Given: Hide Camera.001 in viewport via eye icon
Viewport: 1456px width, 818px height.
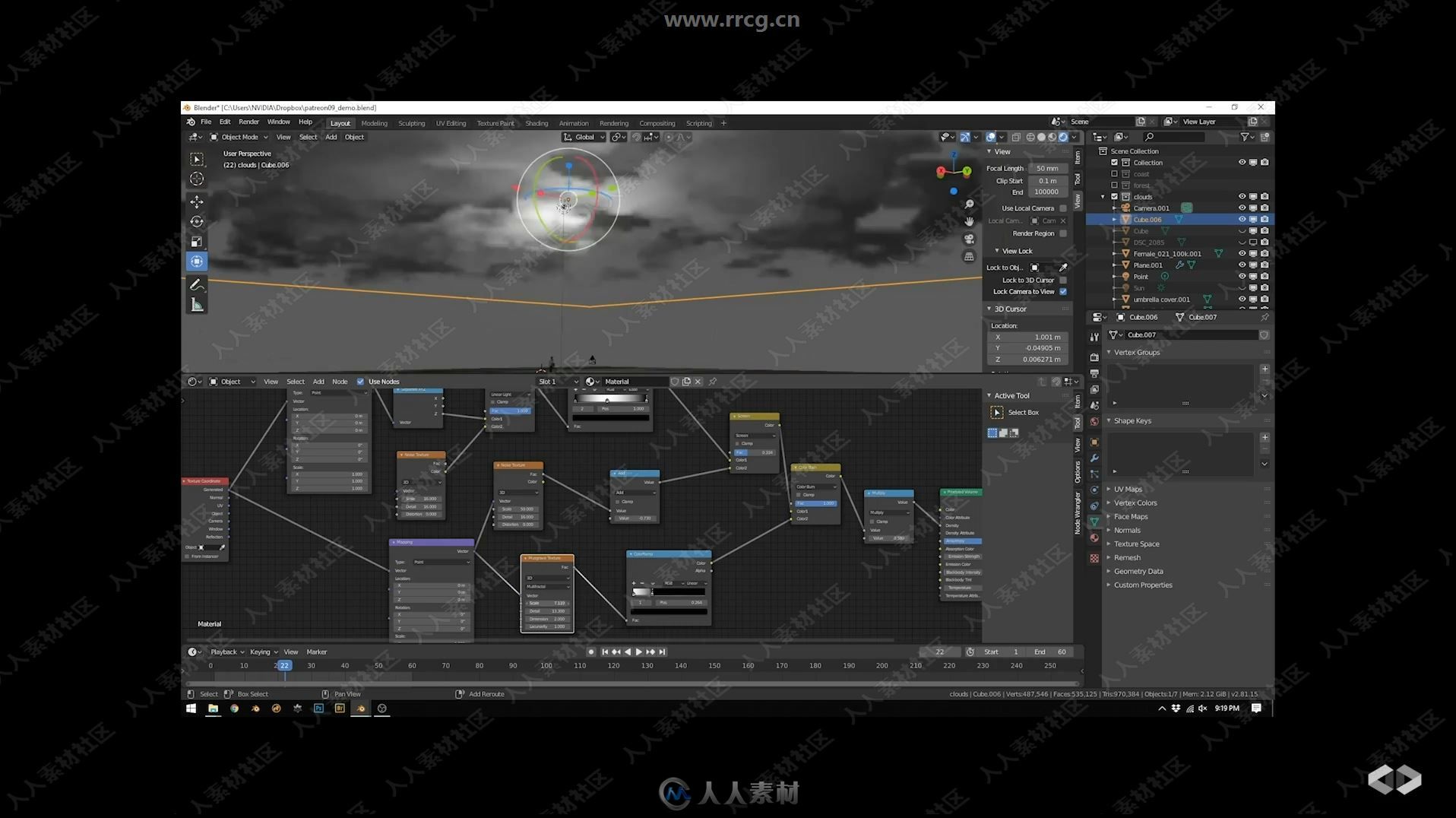Looking at the screenshot, I should 1242,208.
